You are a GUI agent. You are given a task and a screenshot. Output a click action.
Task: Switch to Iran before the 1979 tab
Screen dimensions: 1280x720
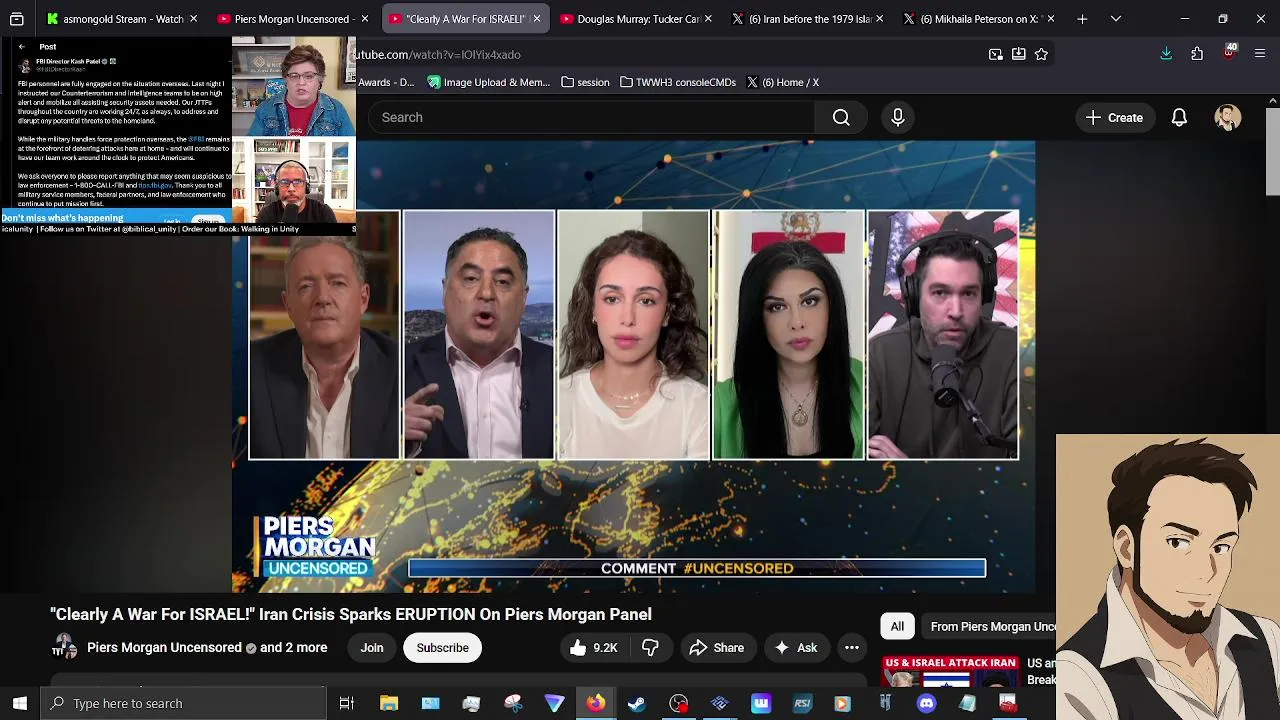[x=808, y=19]
